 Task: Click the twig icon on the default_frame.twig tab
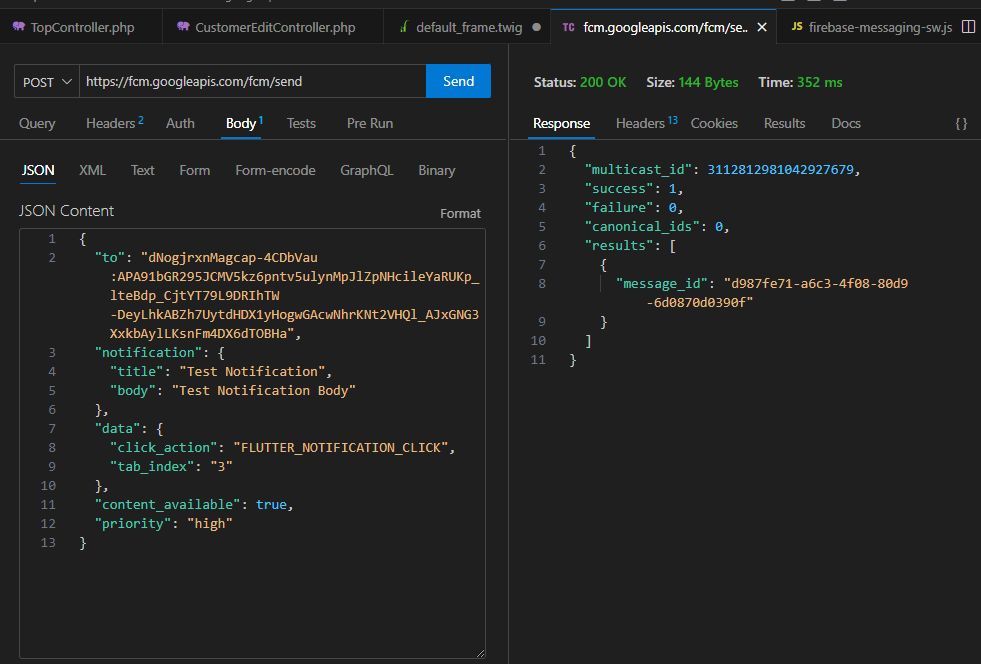point(404,27)
